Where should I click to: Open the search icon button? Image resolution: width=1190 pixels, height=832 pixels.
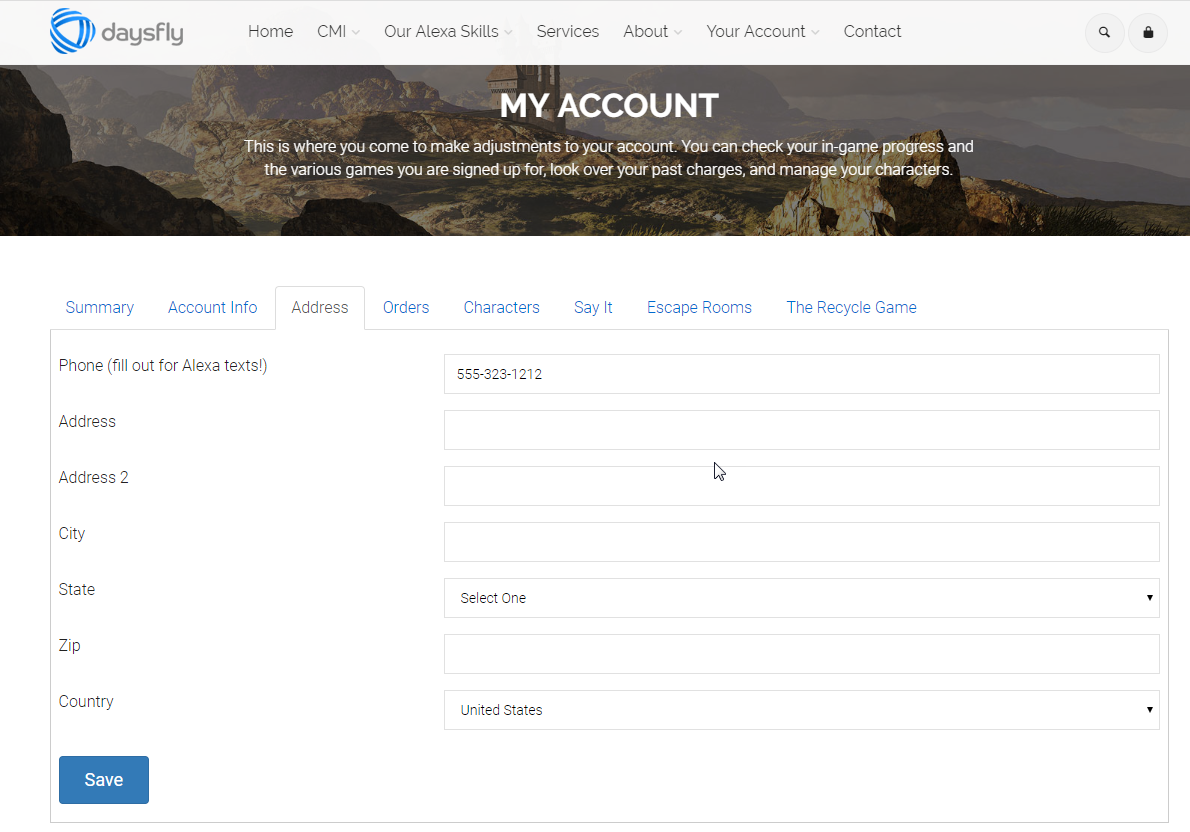click(x=1104, y=33)
